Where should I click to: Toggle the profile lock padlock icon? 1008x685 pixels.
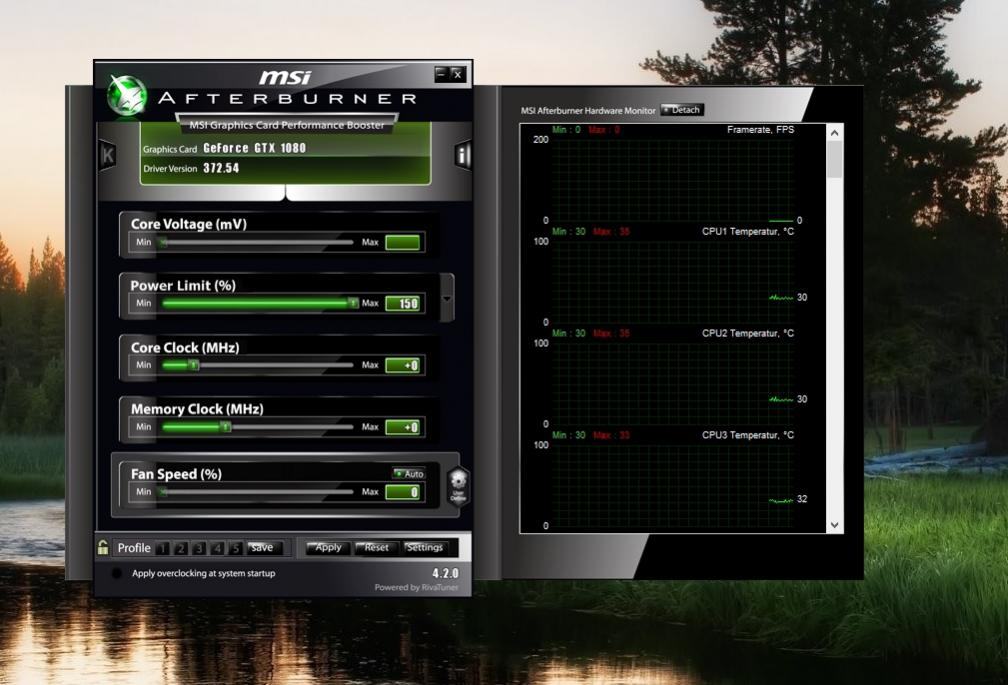(x=103, y=547)
